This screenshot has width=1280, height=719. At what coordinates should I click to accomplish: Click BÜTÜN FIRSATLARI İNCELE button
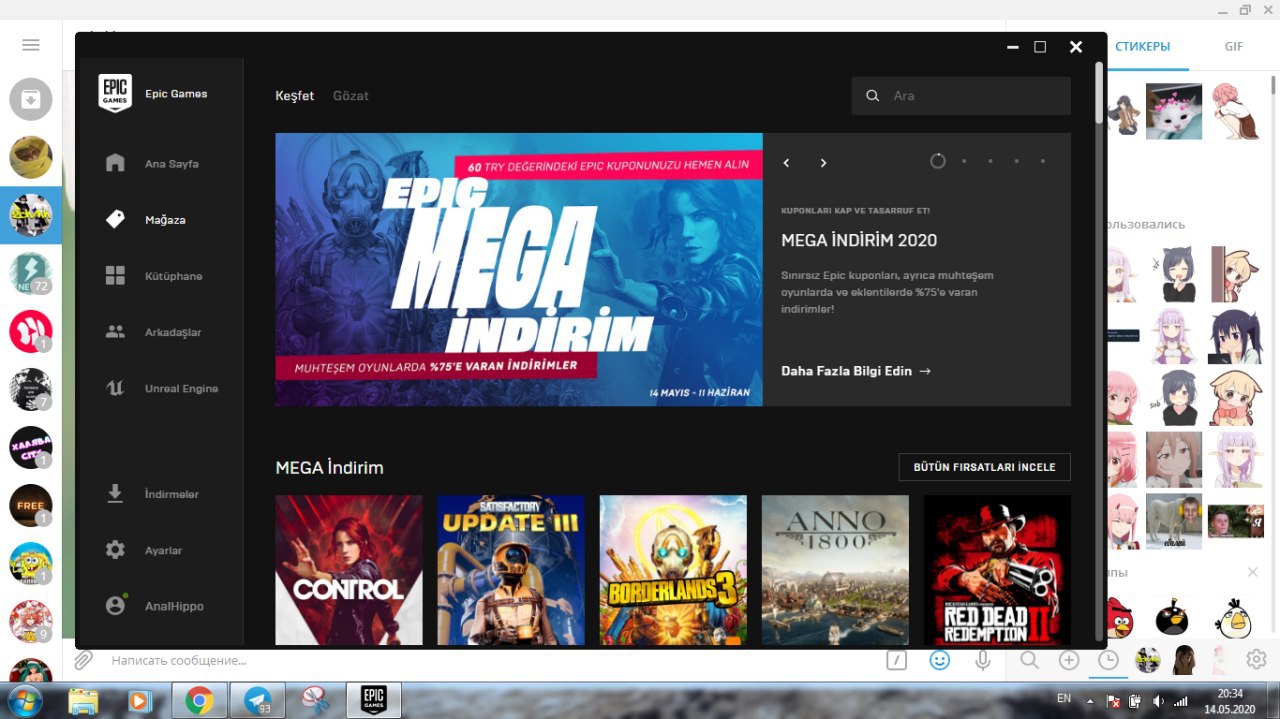984,467
